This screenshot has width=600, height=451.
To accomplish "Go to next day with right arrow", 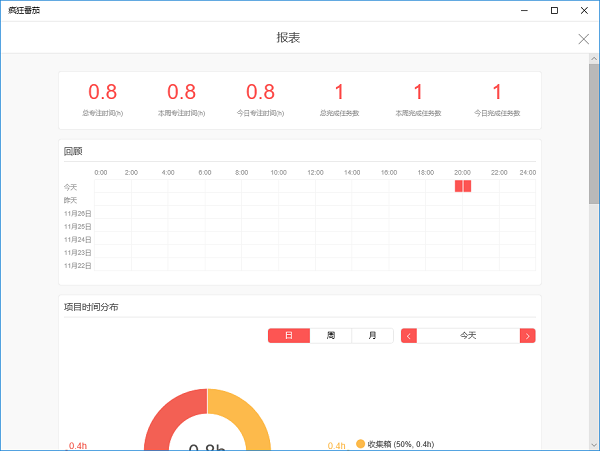I will 528,336.
